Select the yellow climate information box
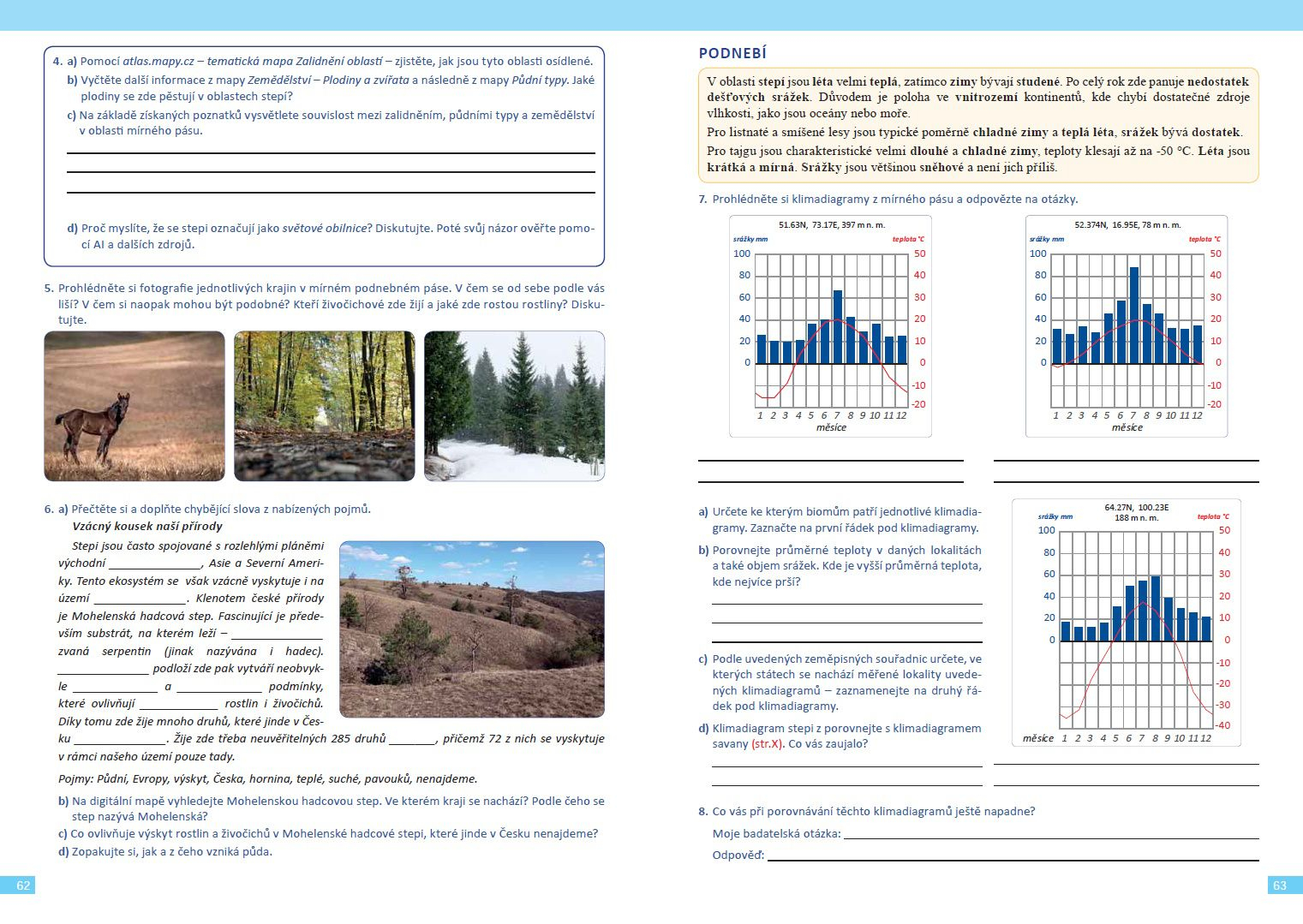The width and height of the screenshot is (1303, 924). (978, 125)
